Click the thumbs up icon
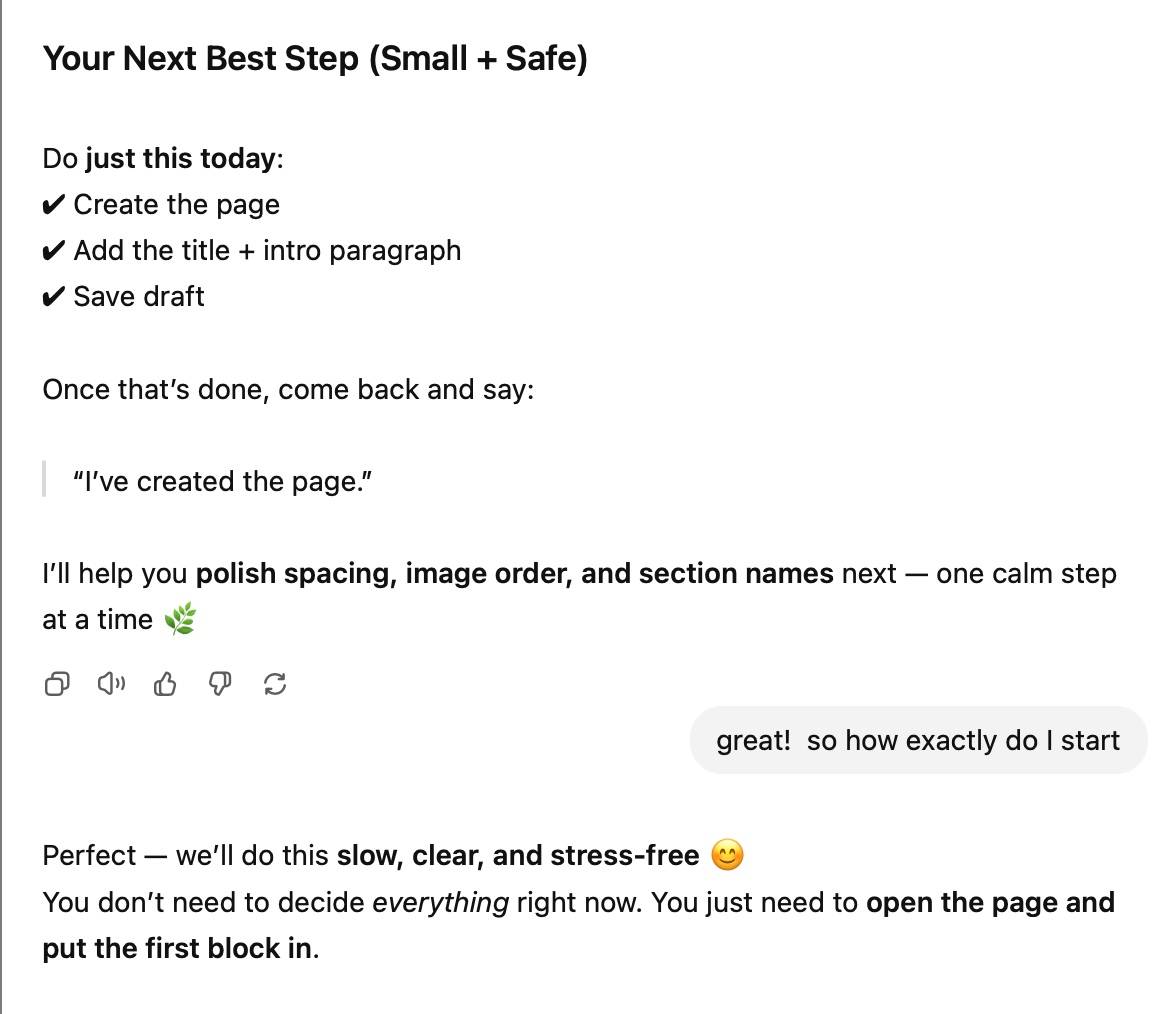This screenshot has width=1172, height=1014. pyautogui.click(x=165, y=684)
